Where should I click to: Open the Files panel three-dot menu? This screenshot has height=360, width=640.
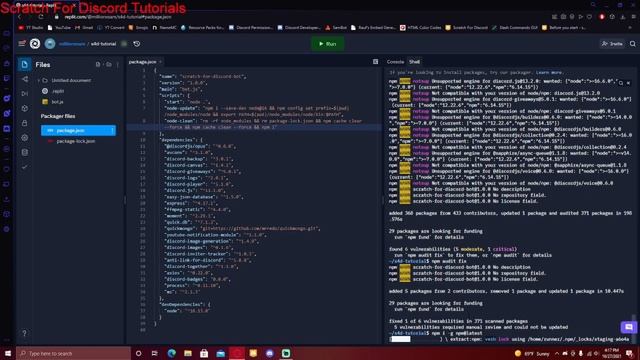click(118, 64)
